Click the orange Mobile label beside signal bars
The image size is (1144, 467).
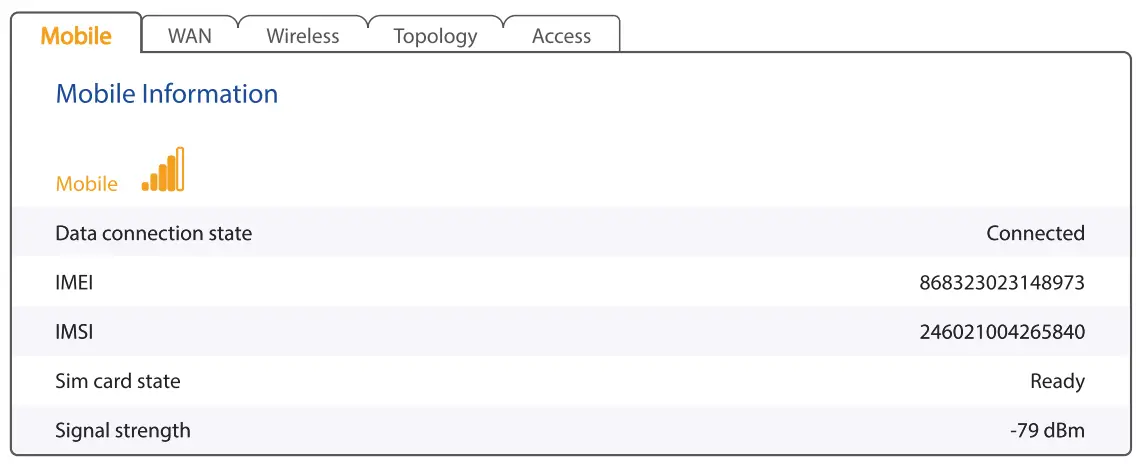87,184
